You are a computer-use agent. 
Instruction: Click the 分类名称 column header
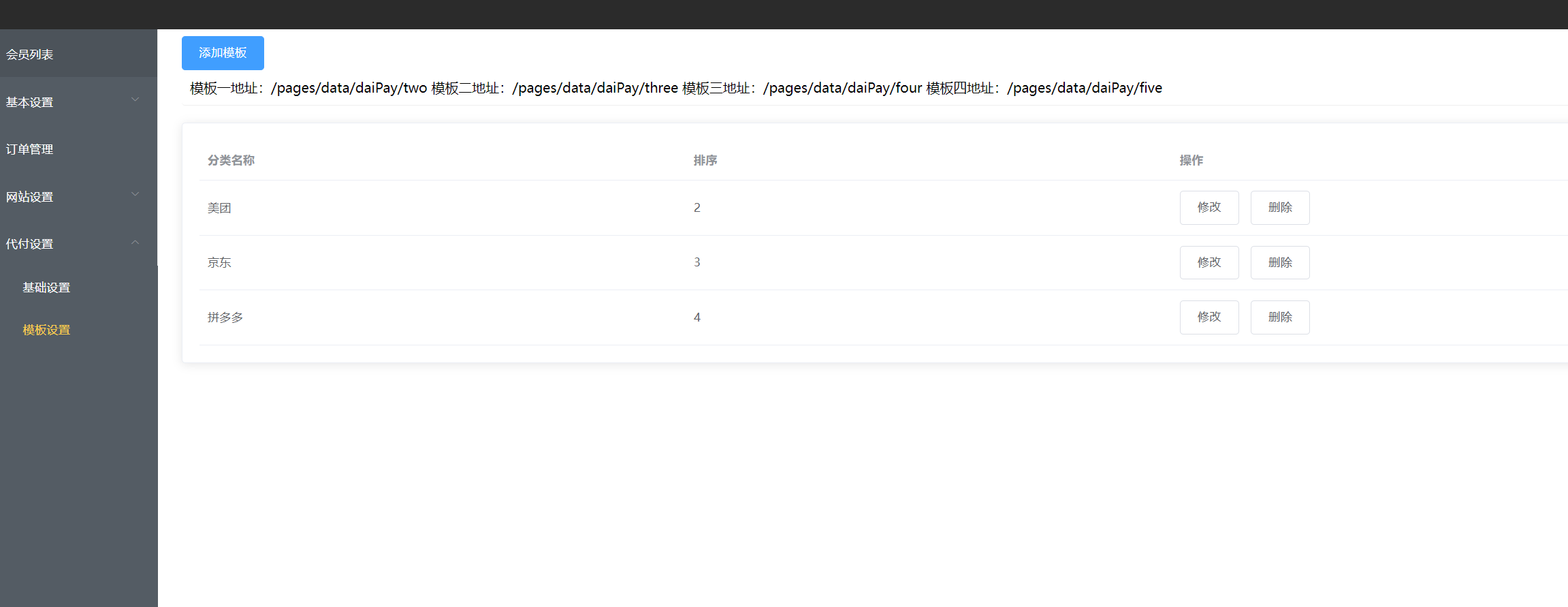[231, 160]
